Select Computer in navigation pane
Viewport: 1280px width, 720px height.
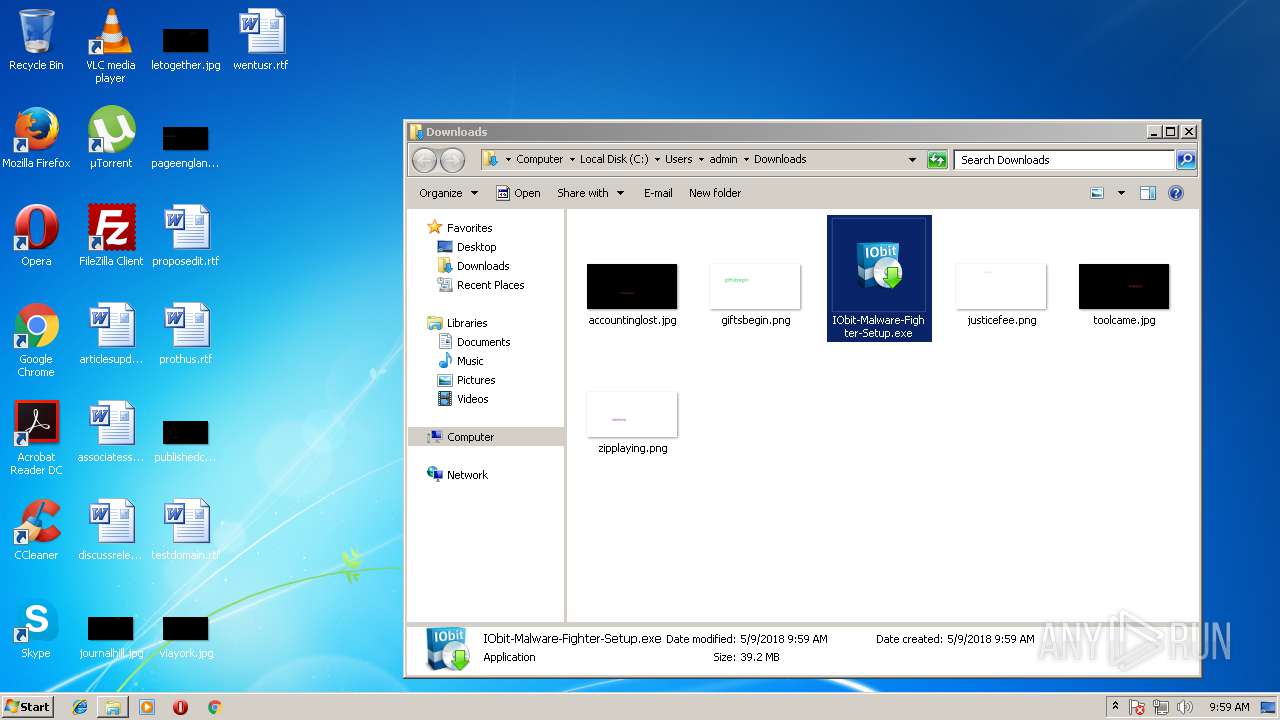tap(486, 437)
